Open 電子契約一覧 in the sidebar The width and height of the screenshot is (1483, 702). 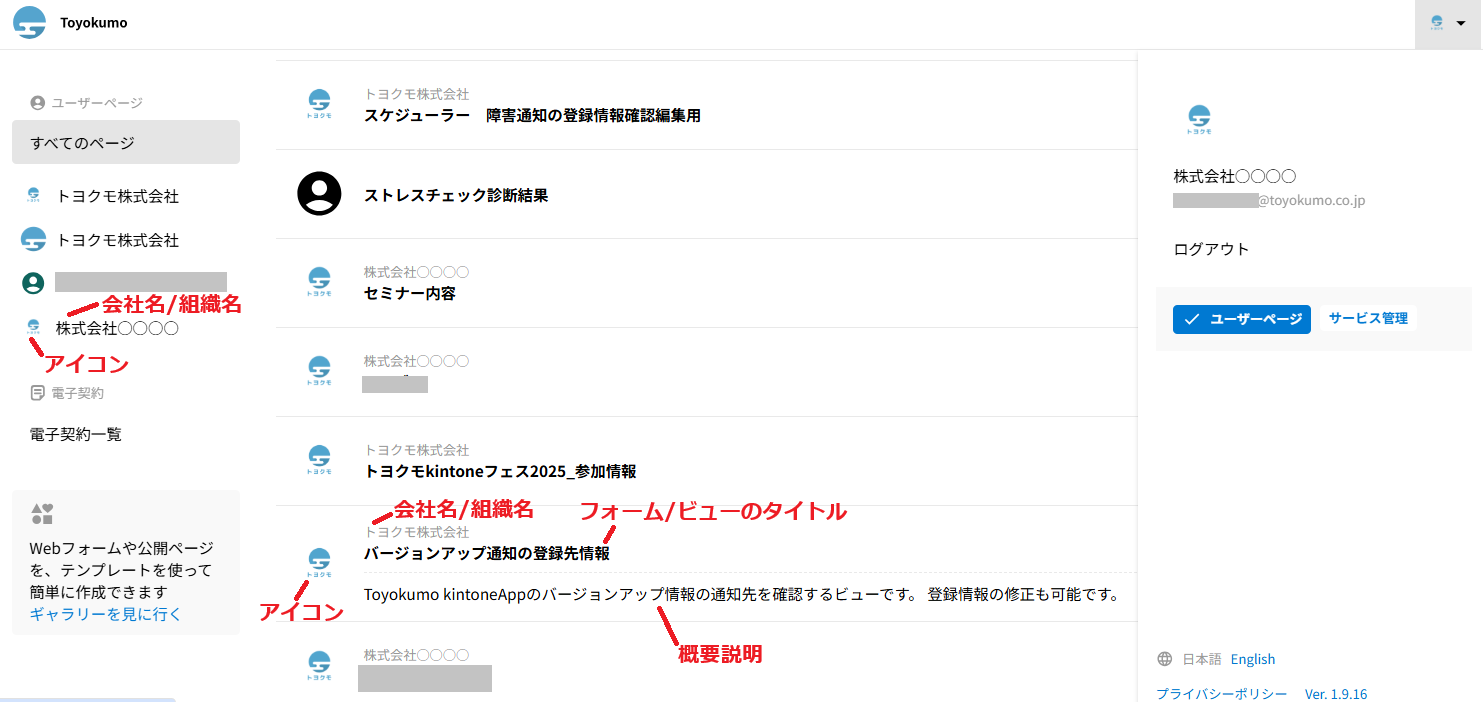point(76,434)
